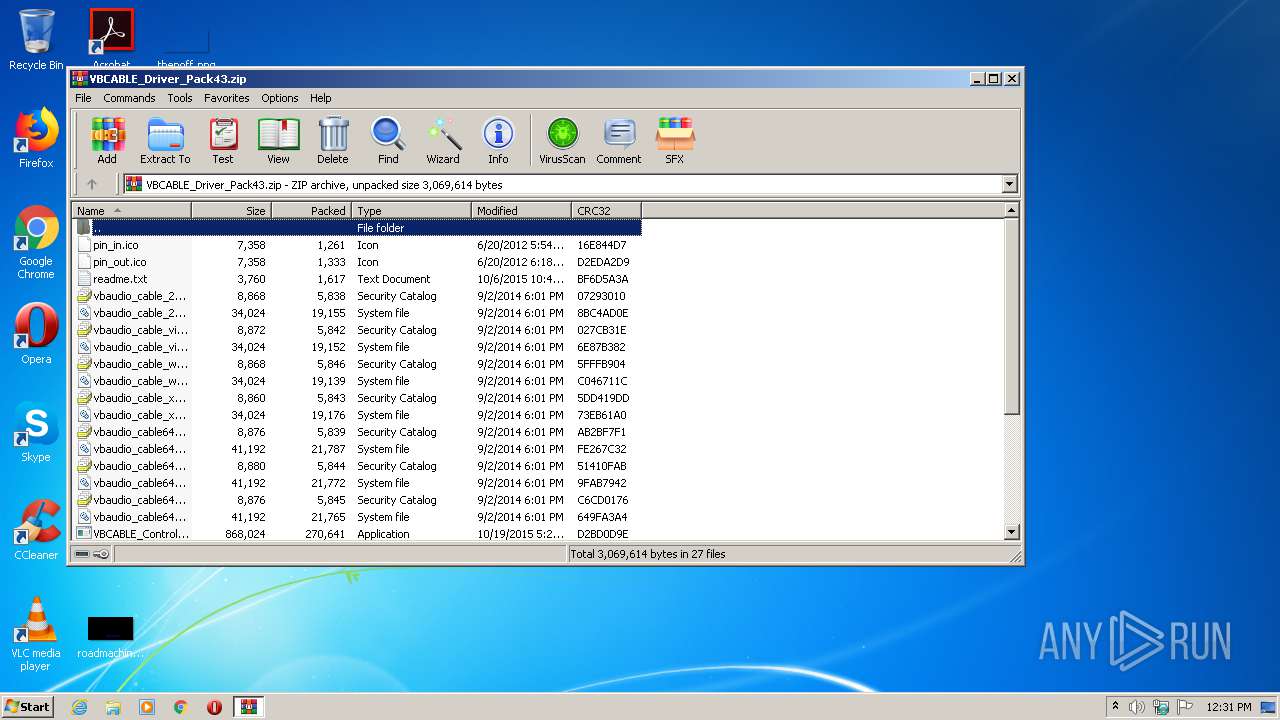The image size is (1280, 720).
Task: Open Google Chrome desktop shortcut
Action: pos(36,243)
